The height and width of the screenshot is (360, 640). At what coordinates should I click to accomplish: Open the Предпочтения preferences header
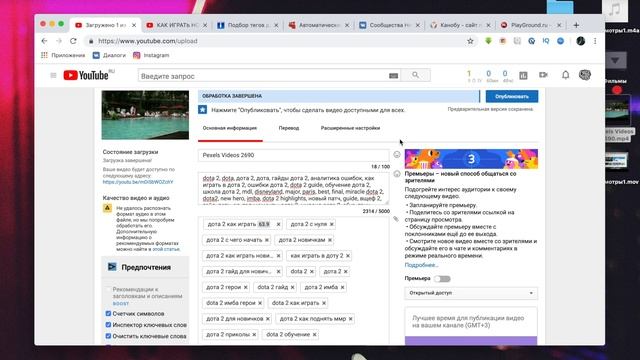click(x=145, y=267)
